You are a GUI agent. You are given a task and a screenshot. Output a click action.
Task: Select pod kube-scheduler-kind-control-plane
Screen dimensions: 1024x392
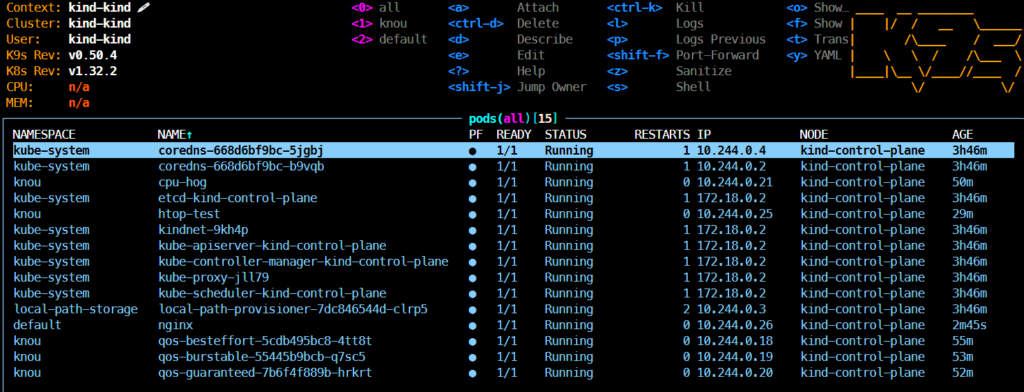[x=272, y=293]
